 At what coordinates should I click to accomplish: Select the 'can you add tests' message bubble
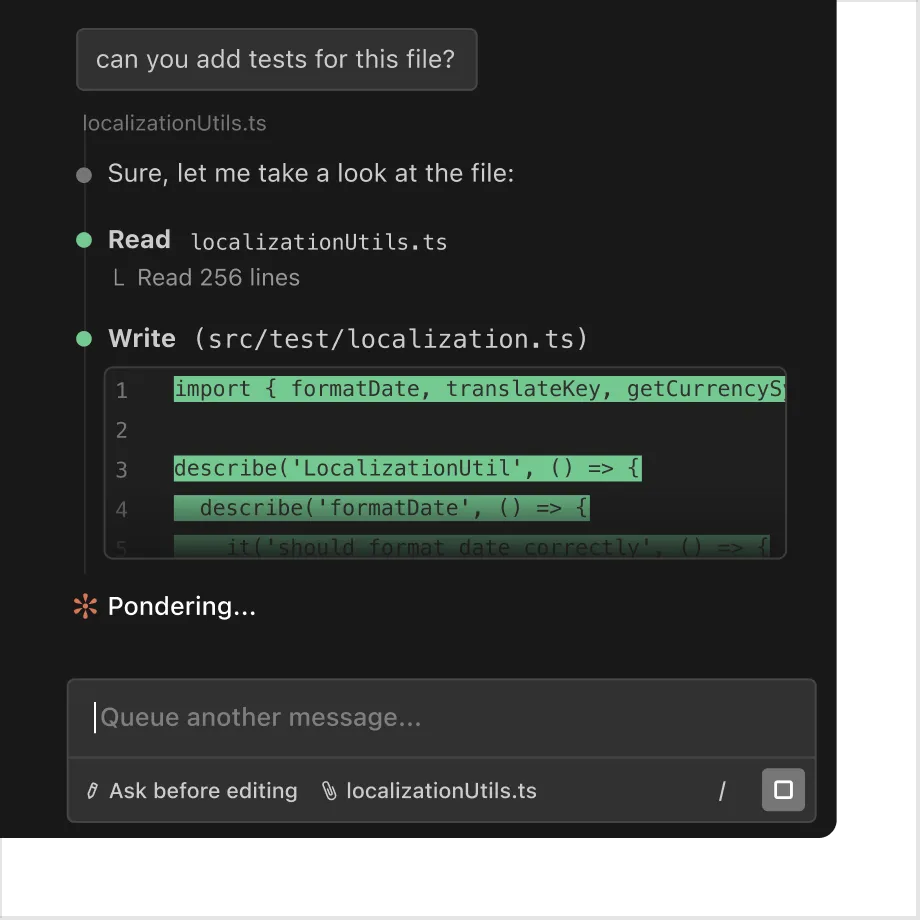(x=276, y=59)
